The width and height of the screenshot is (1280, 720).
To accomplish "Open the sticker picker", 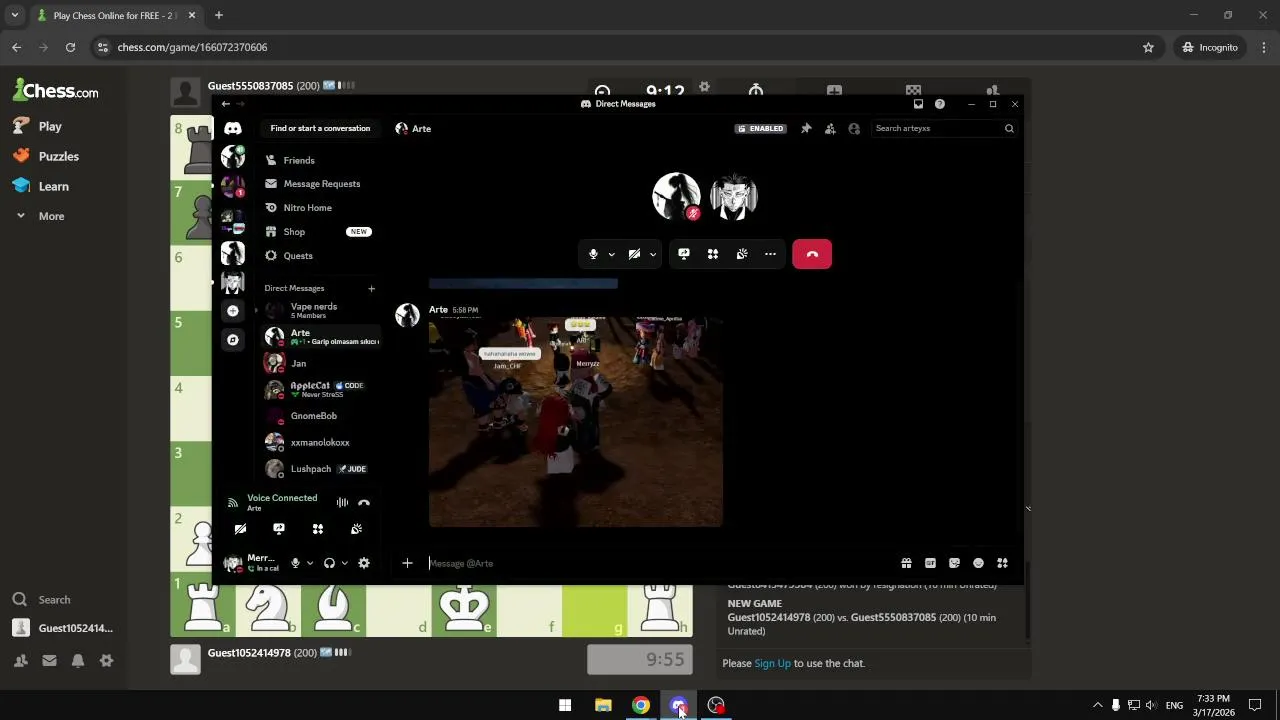I will click(x=954, y=563).
